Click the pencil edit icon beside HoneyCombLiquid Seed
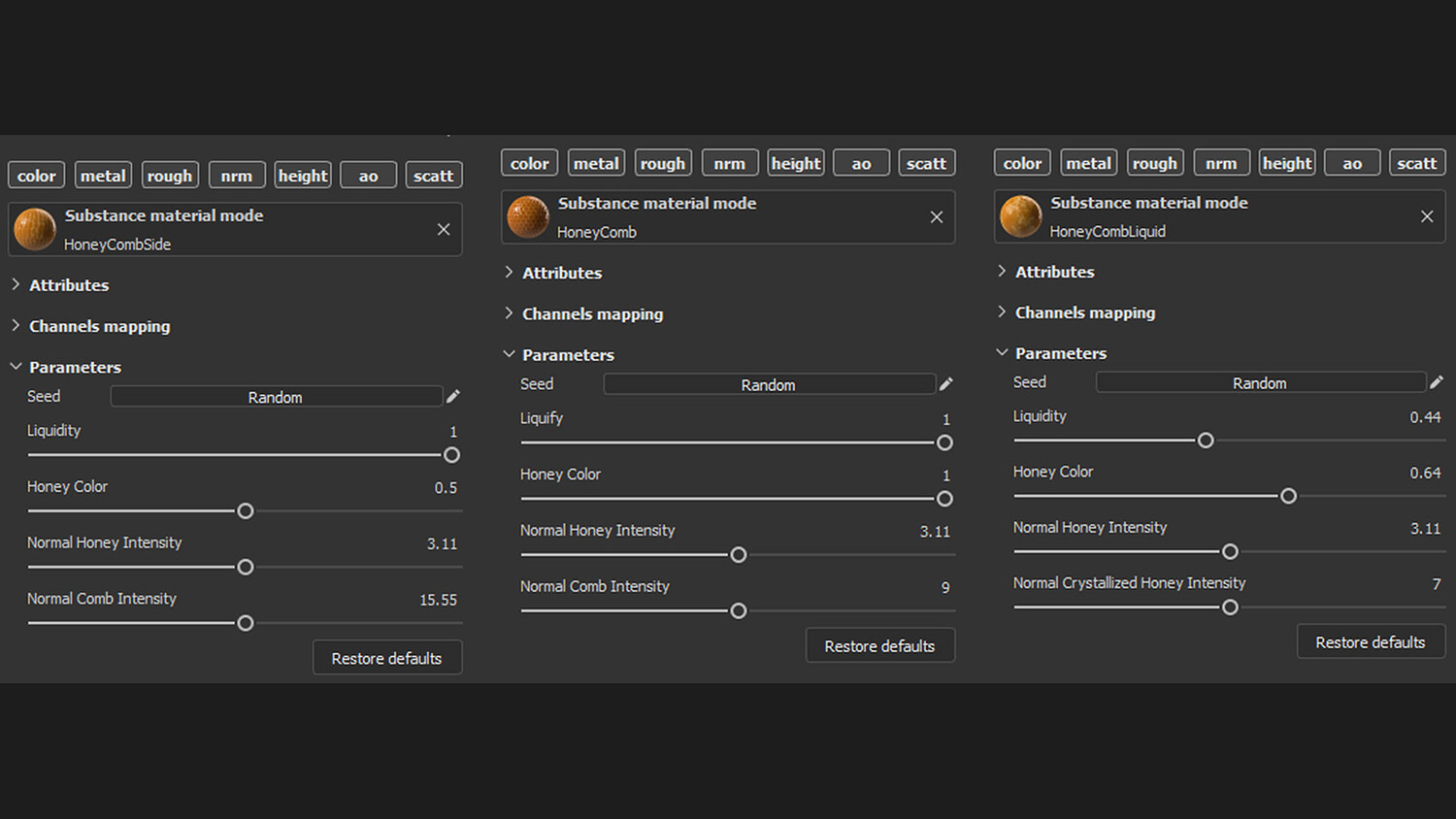1456x819 pixels. [x=1437, y=382]
